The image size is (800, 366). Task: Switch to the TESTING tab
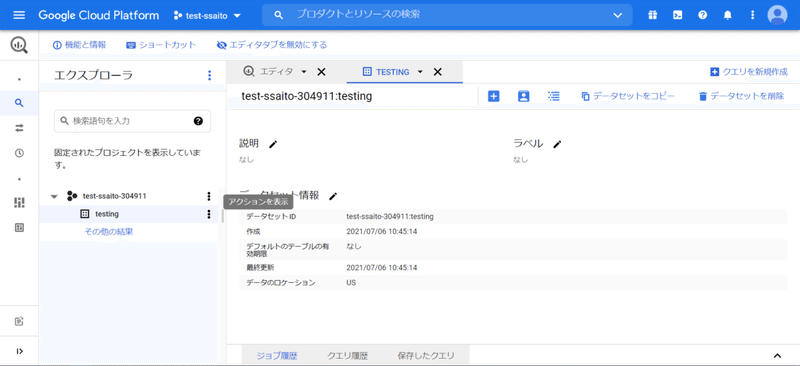pos(392,72)
